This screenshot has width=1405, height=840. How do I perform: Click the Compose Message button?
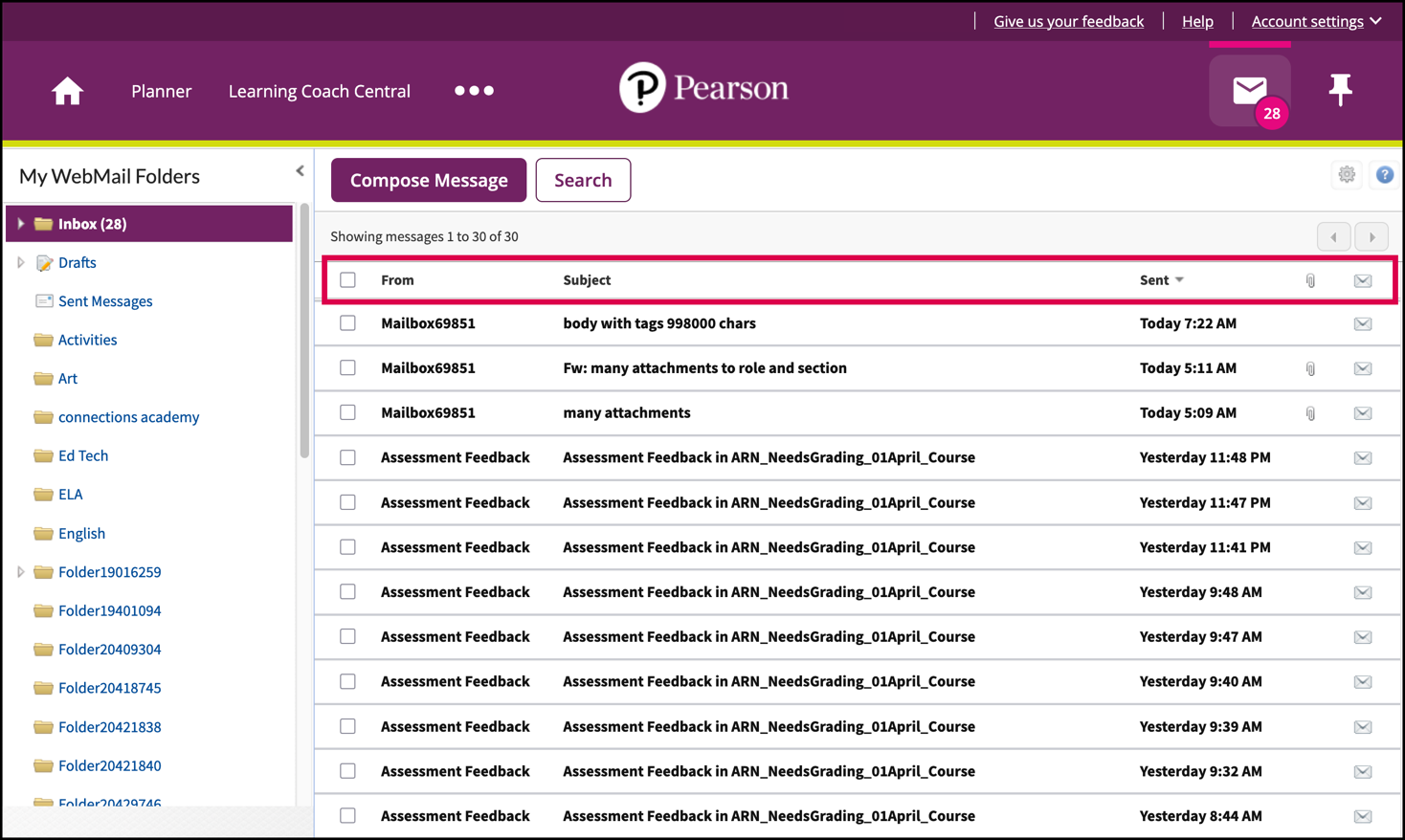click(429, 180)
